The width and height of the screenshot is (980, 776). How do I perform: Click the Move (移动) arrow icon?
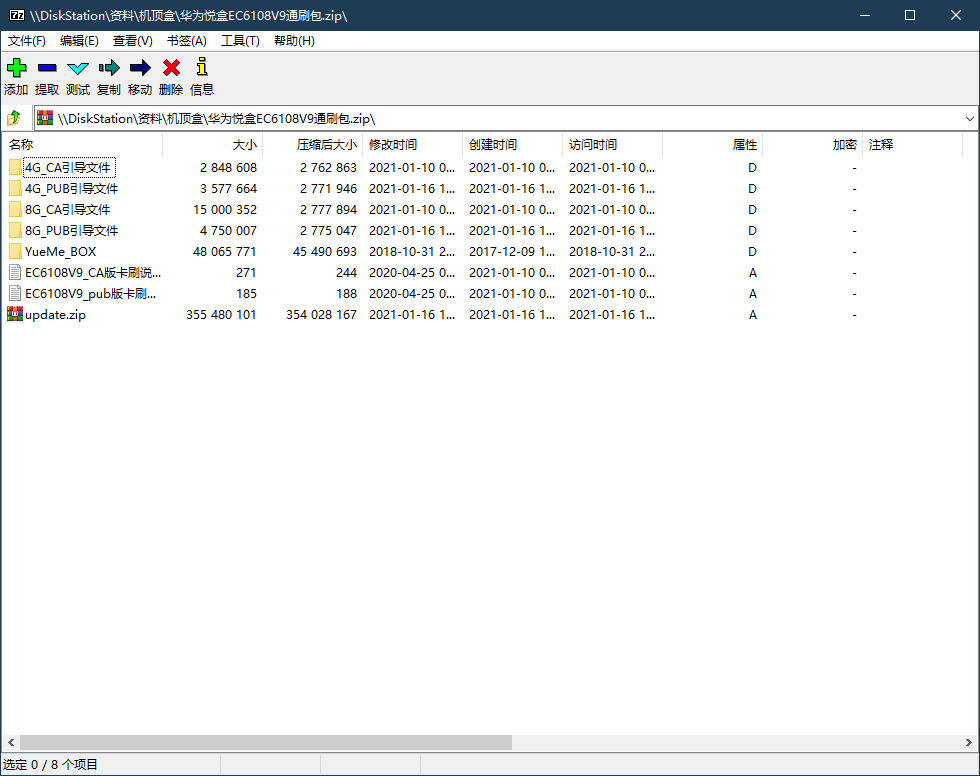click(140, 68)
